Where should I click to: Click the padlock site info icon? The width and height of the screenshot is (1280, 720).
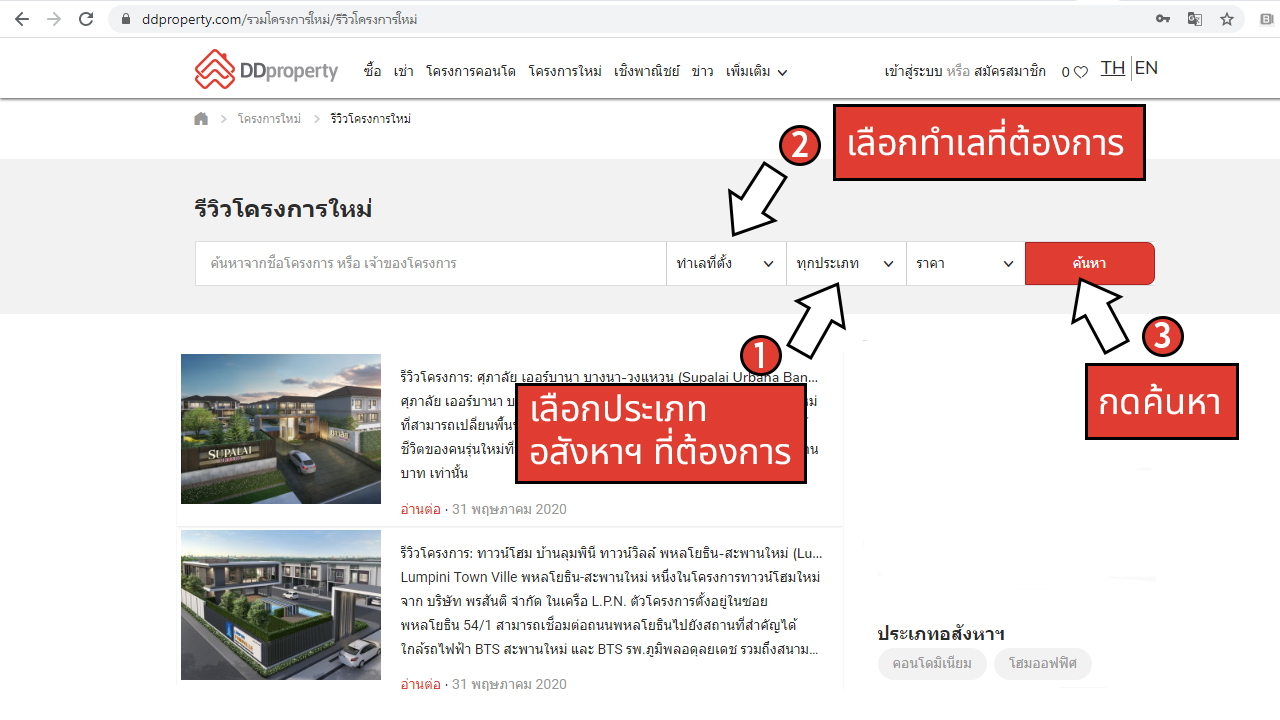click(125, 19)
